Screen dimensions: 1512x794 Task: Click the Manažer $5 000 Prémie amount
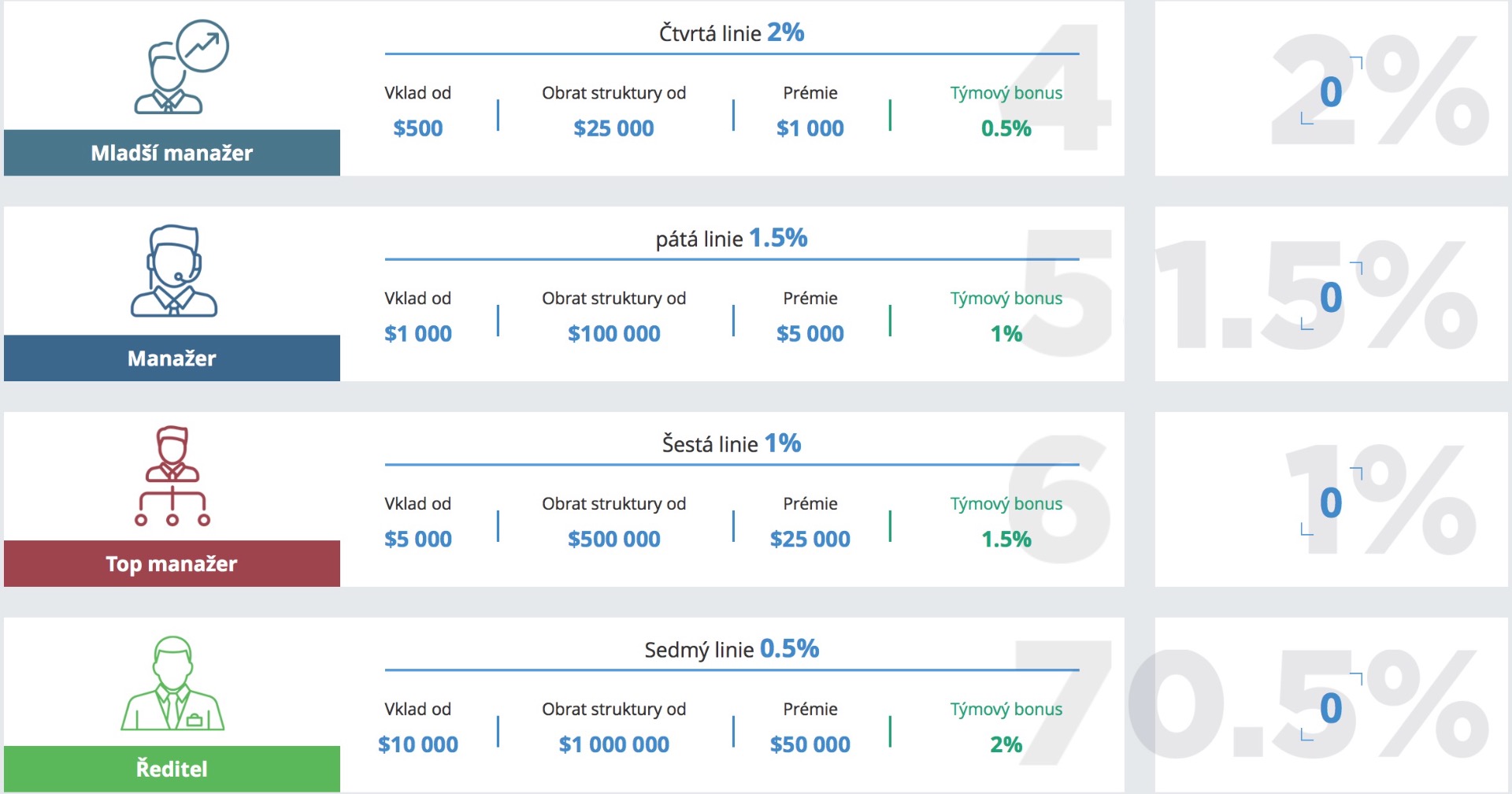tap(810, 334)
